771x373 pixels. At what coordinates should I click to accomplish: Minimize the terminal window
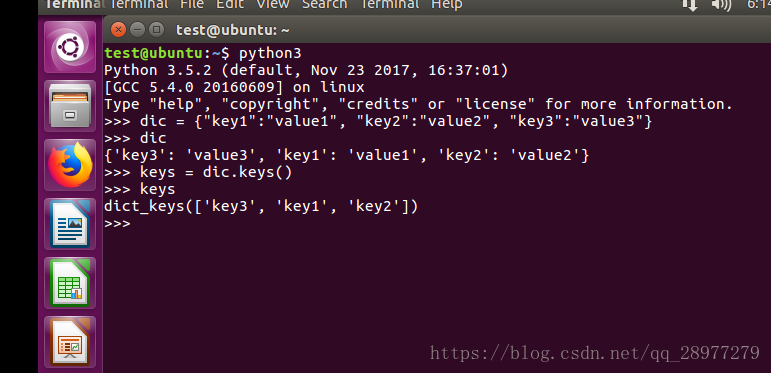[137, 30]
